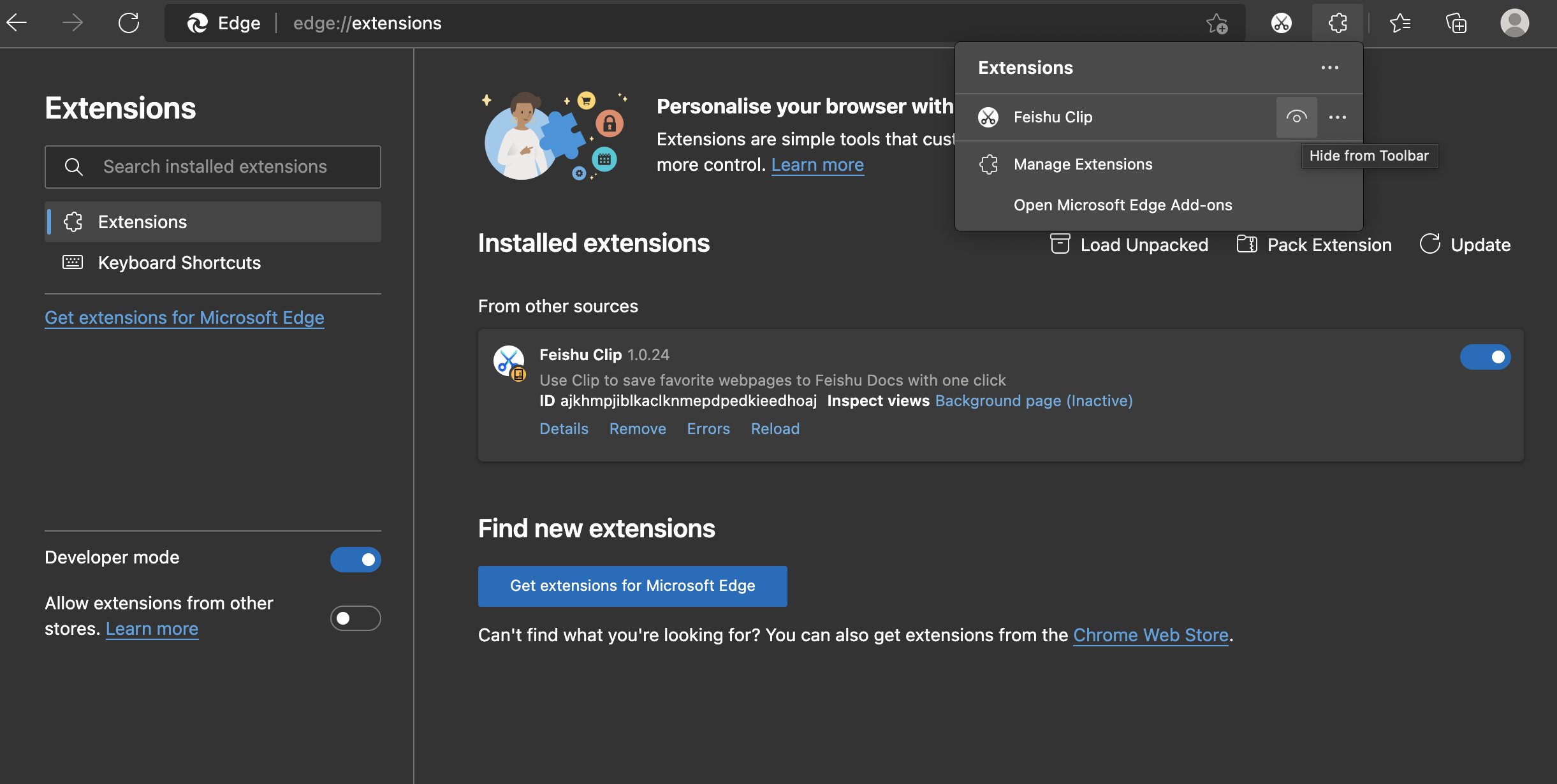Image resolution: width=1557 pixels, height=784 pixels.
Task: Enable Allow extensions from other stores
Action: click(x=356, y=618)
